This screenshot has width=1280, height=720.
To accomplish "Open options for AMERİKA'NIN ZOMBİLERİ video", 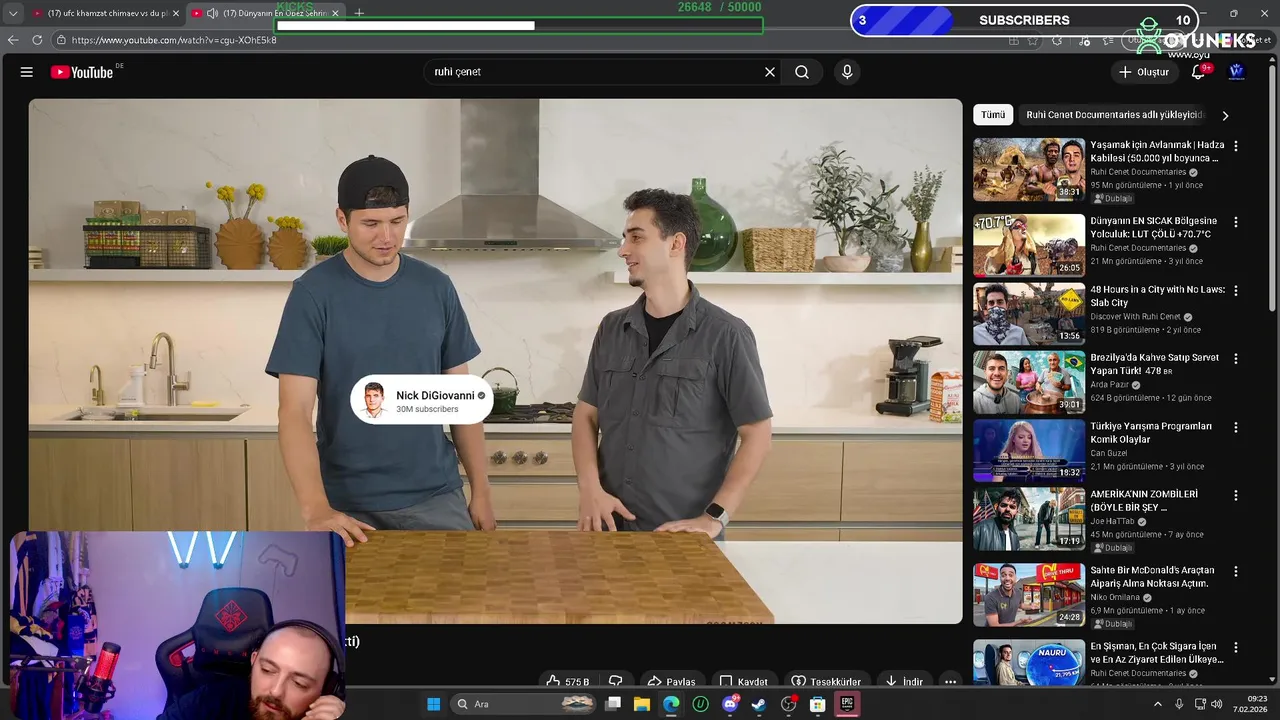I will click(1236, 495).
